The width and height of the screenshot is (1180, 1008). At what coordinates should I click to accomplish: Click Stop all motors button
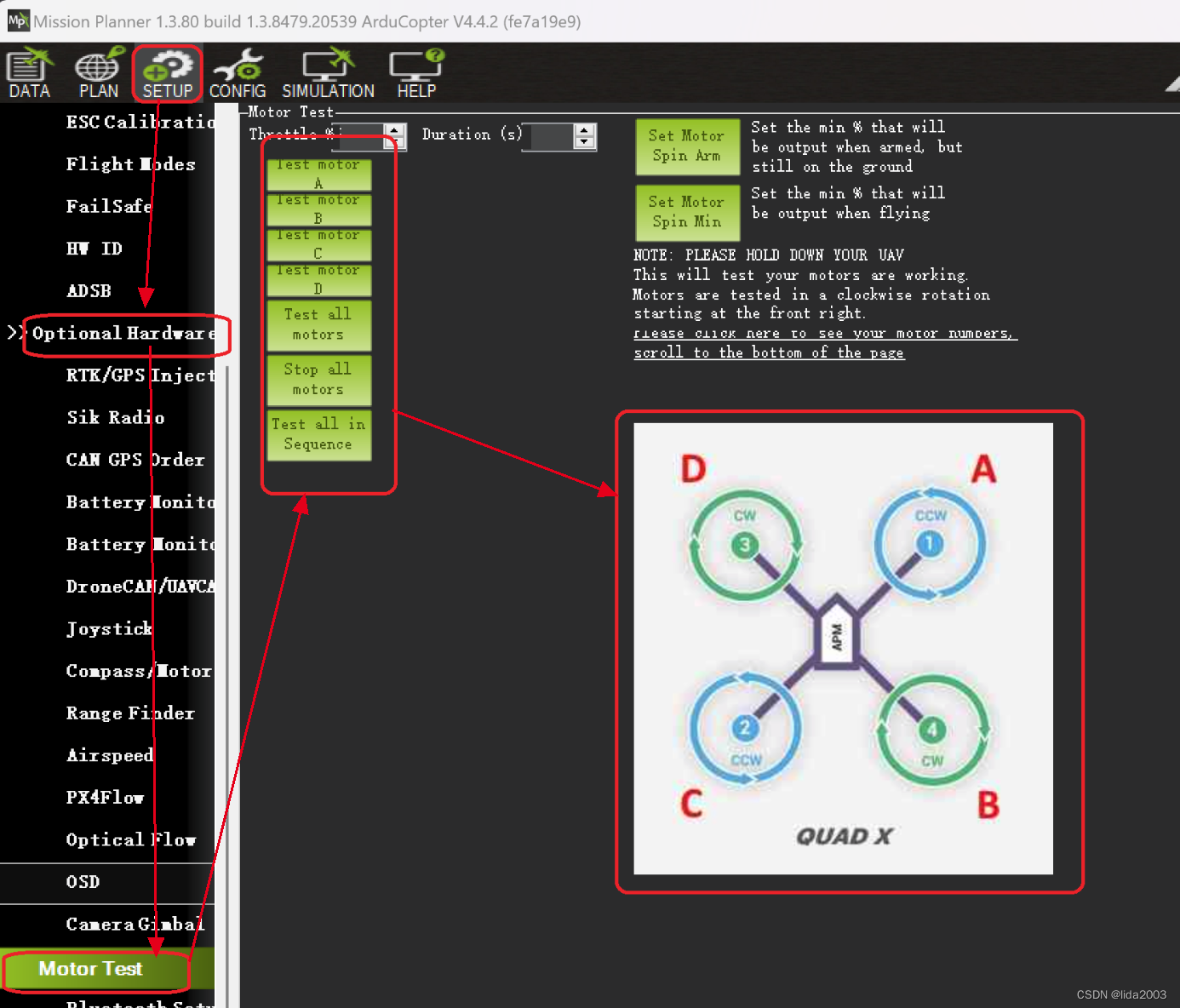318,379
